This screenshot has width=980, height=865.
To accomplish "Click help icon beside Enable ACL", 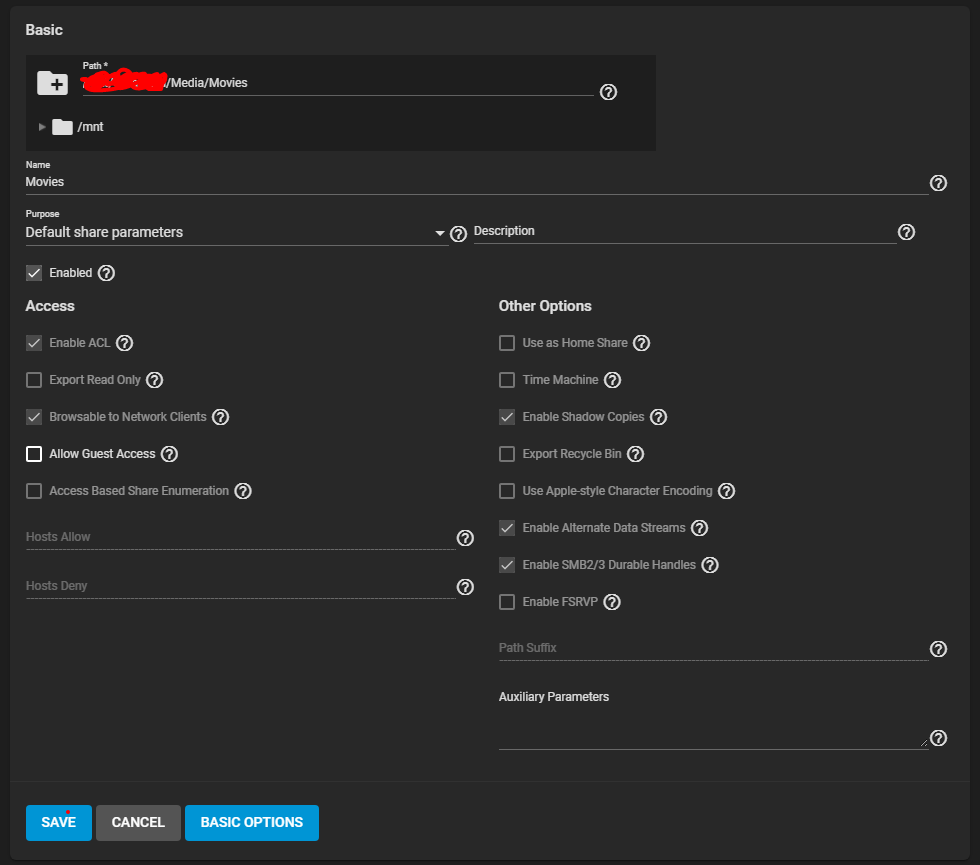I will (x=124, y=343).
